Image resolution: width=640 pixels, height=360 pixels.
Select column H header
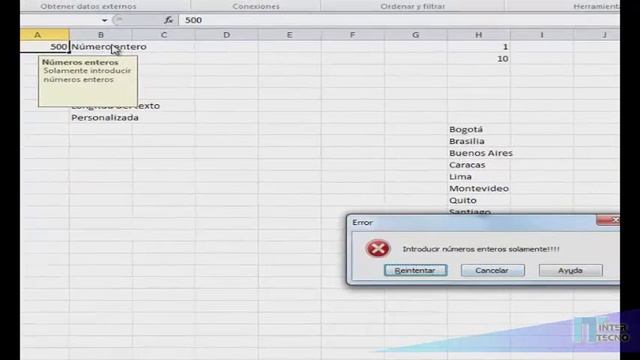[x=478, y=35]
